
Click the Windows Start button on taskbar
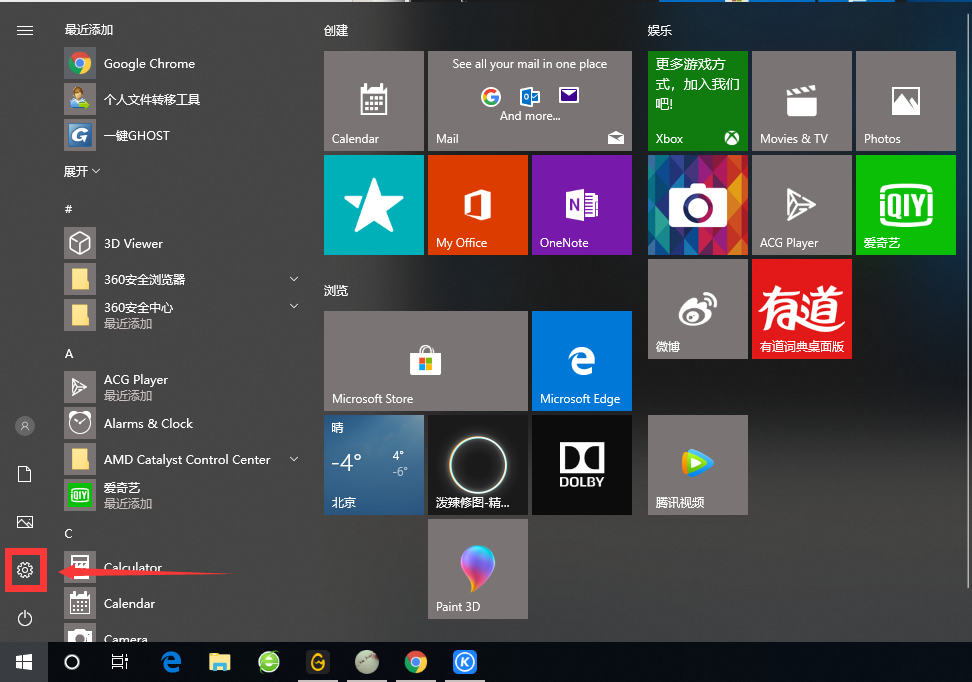coord(24,662)
